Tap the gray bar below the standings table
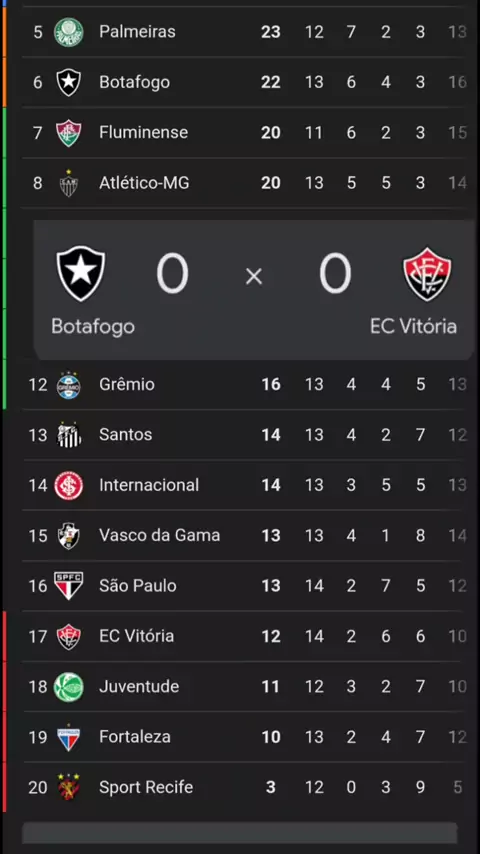Viewport: 480px width, 854px height. 240,833
